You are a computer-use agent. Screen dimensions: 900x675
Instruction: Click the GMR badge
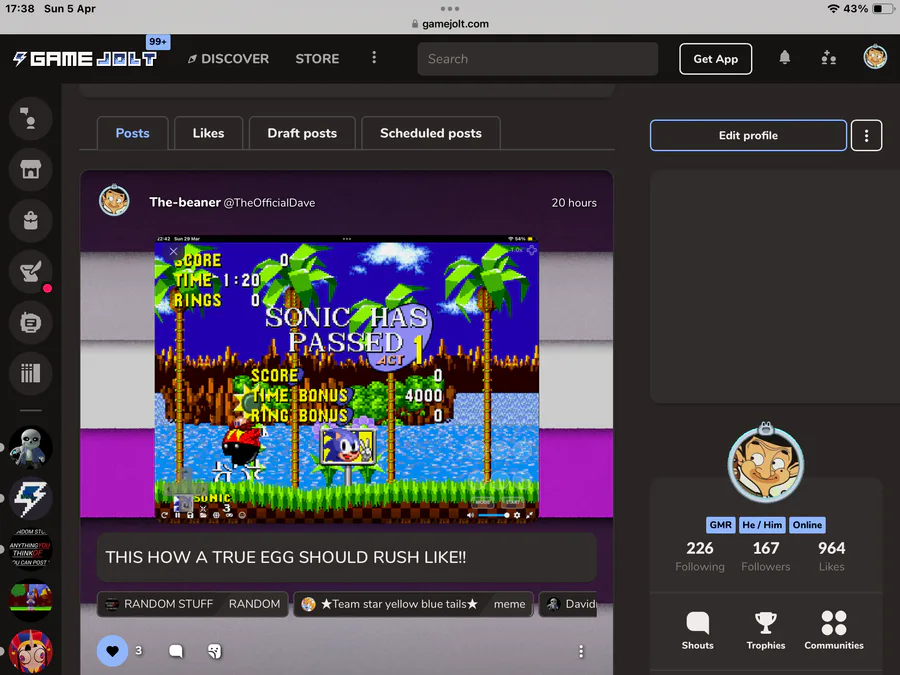720,525
